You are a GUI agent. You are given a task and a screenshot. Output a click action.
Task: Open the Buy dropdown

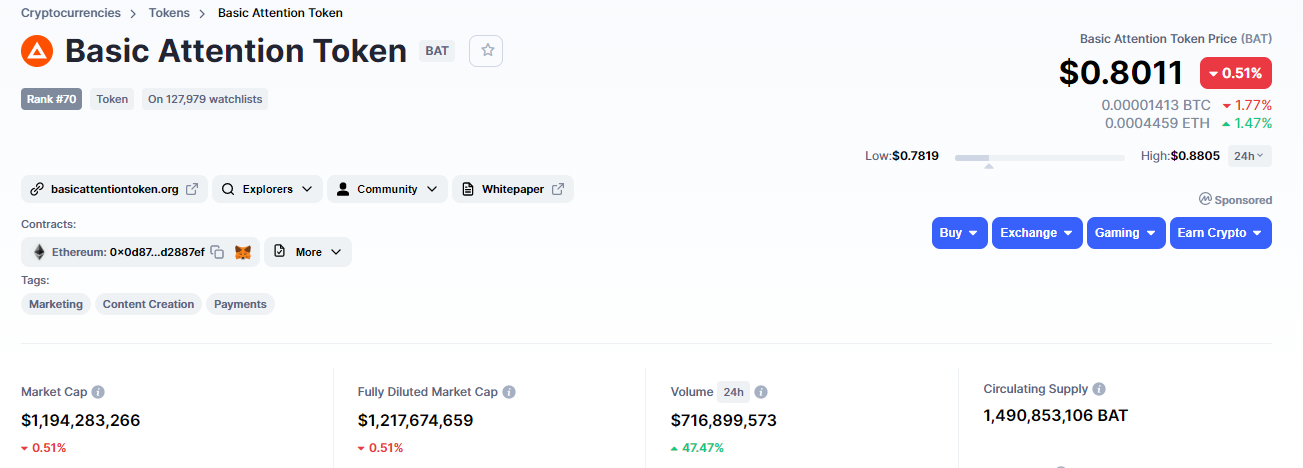tap(959, 233)
